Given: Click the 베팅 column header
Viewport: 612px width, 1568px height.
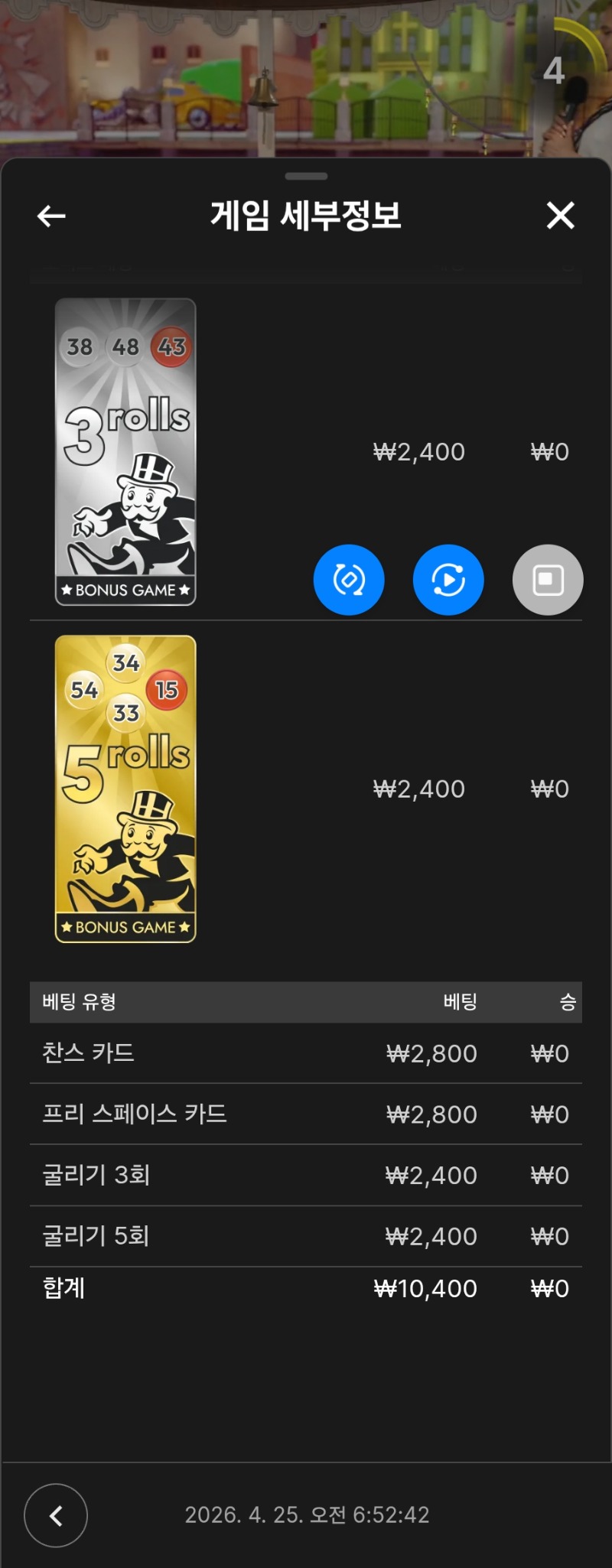Looking at the screenshot, I should pos(460,1002).
